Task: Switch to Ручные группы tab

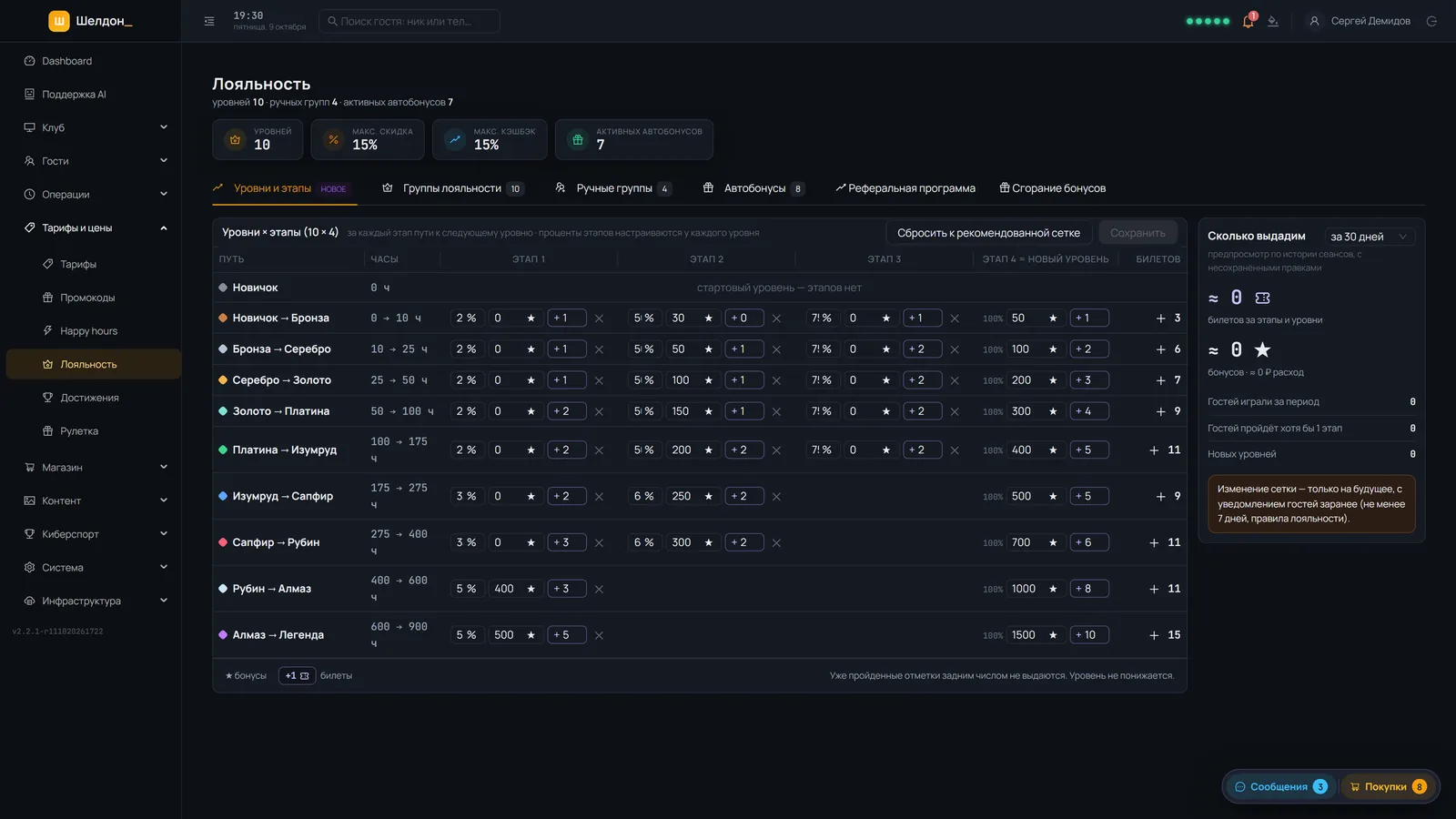Action: point(613,188)
